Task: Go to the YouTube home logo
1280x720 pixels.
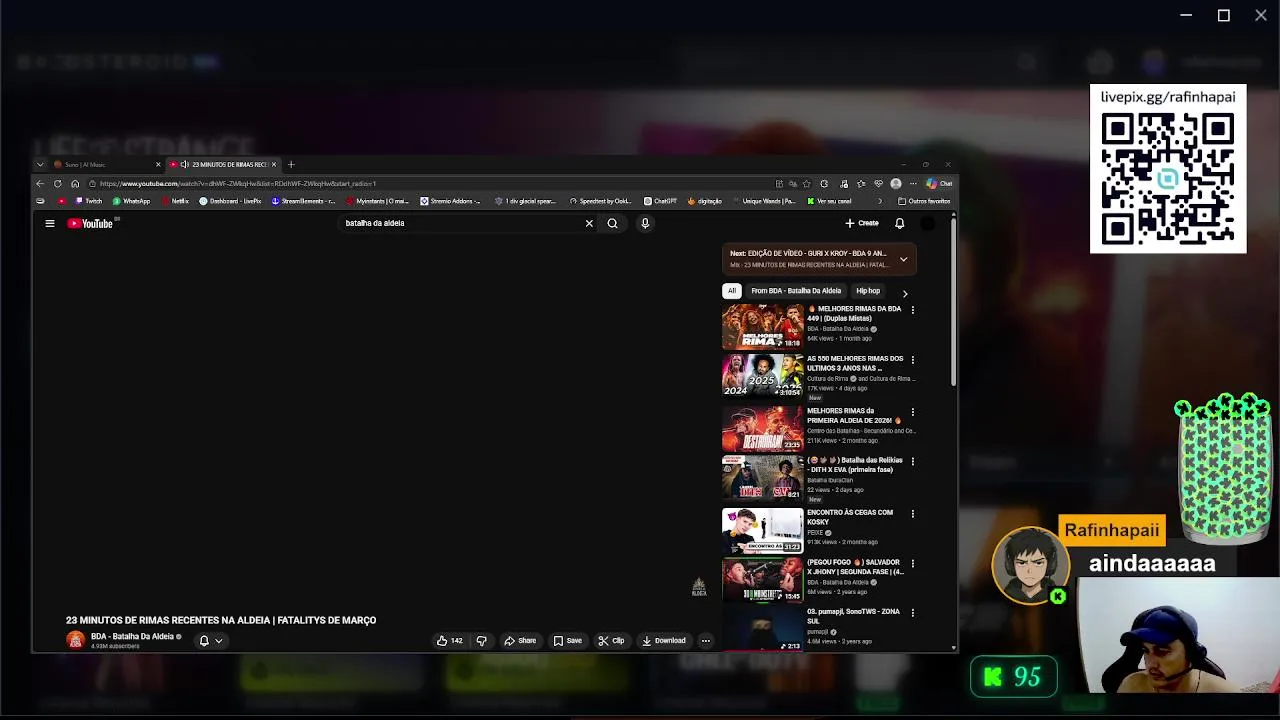Action: [x=90, y=224]
